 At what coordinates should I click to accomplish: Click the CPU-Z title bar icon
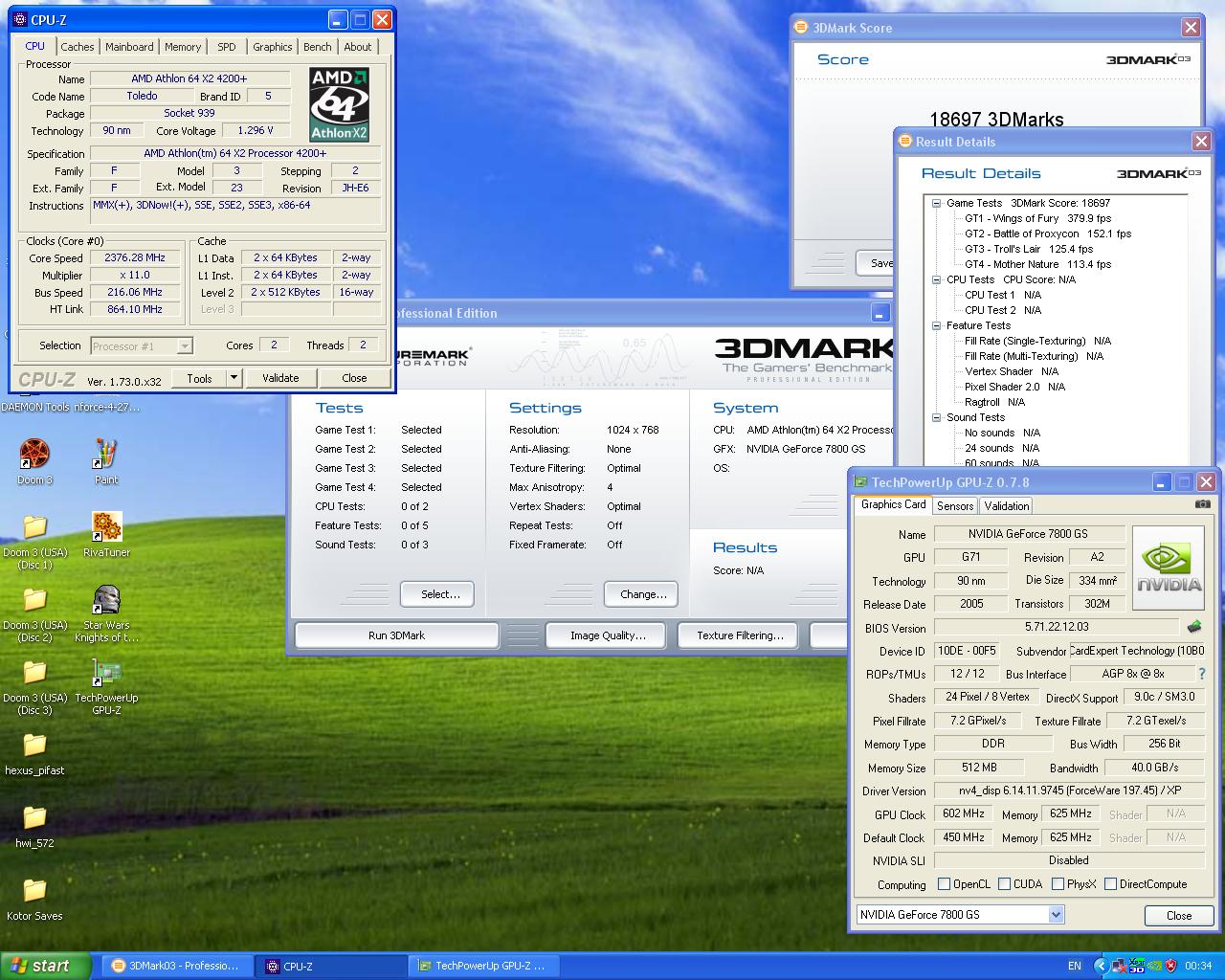coord(21,19)
